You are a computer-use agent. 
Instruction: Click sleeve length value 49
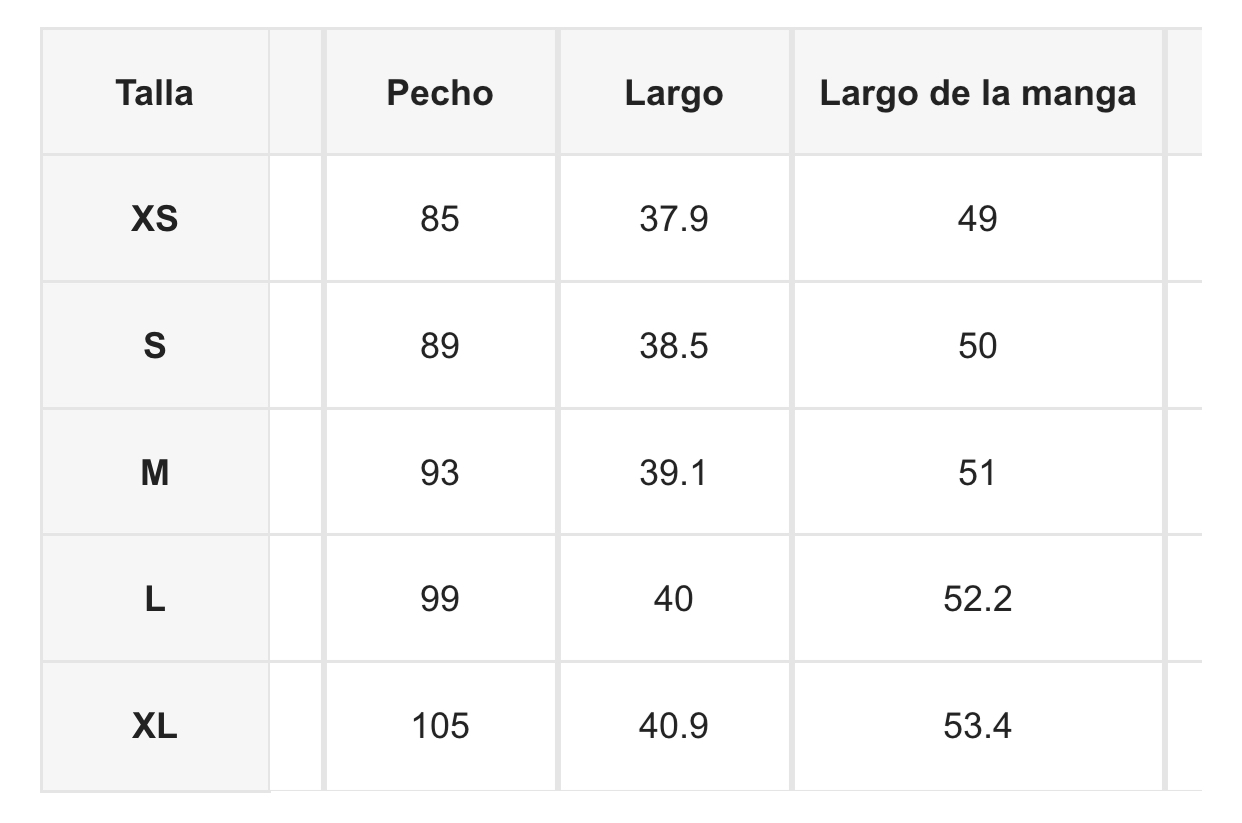(977, 218)
